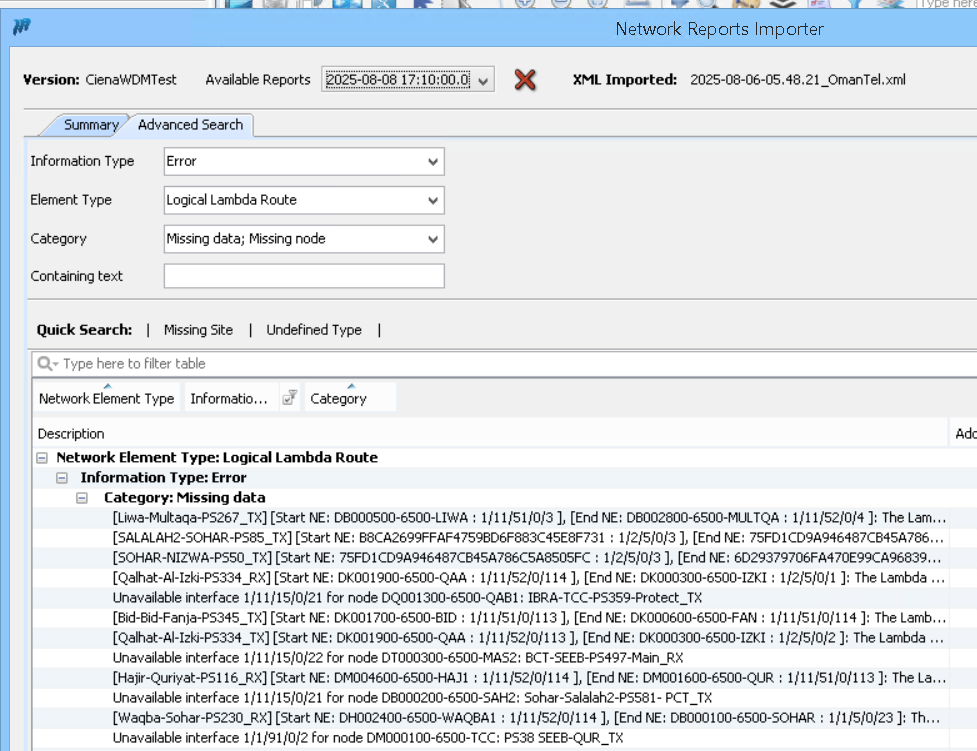Open the Information Type dropdown
This screenshot has width=977, height=751.
[x=430, y=161]
